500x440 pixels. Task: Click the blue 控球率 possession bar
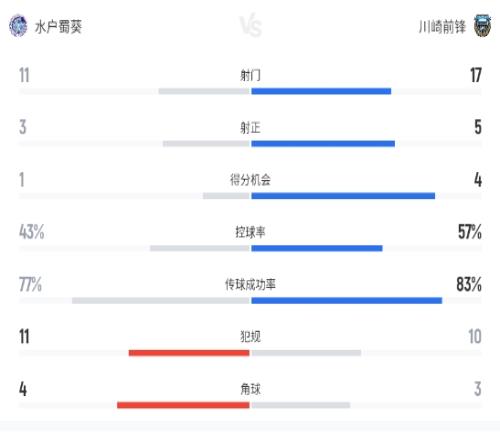317,248
